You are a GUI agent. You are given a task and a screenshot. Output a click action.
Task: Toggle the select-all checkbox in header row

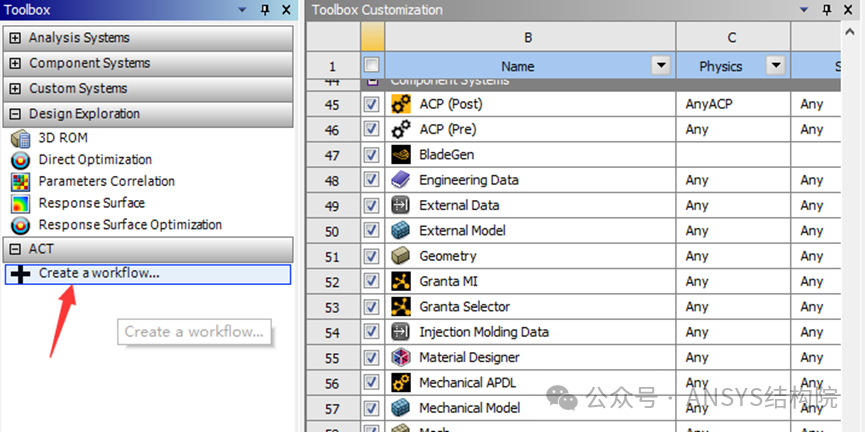click(x=372, y=66)
